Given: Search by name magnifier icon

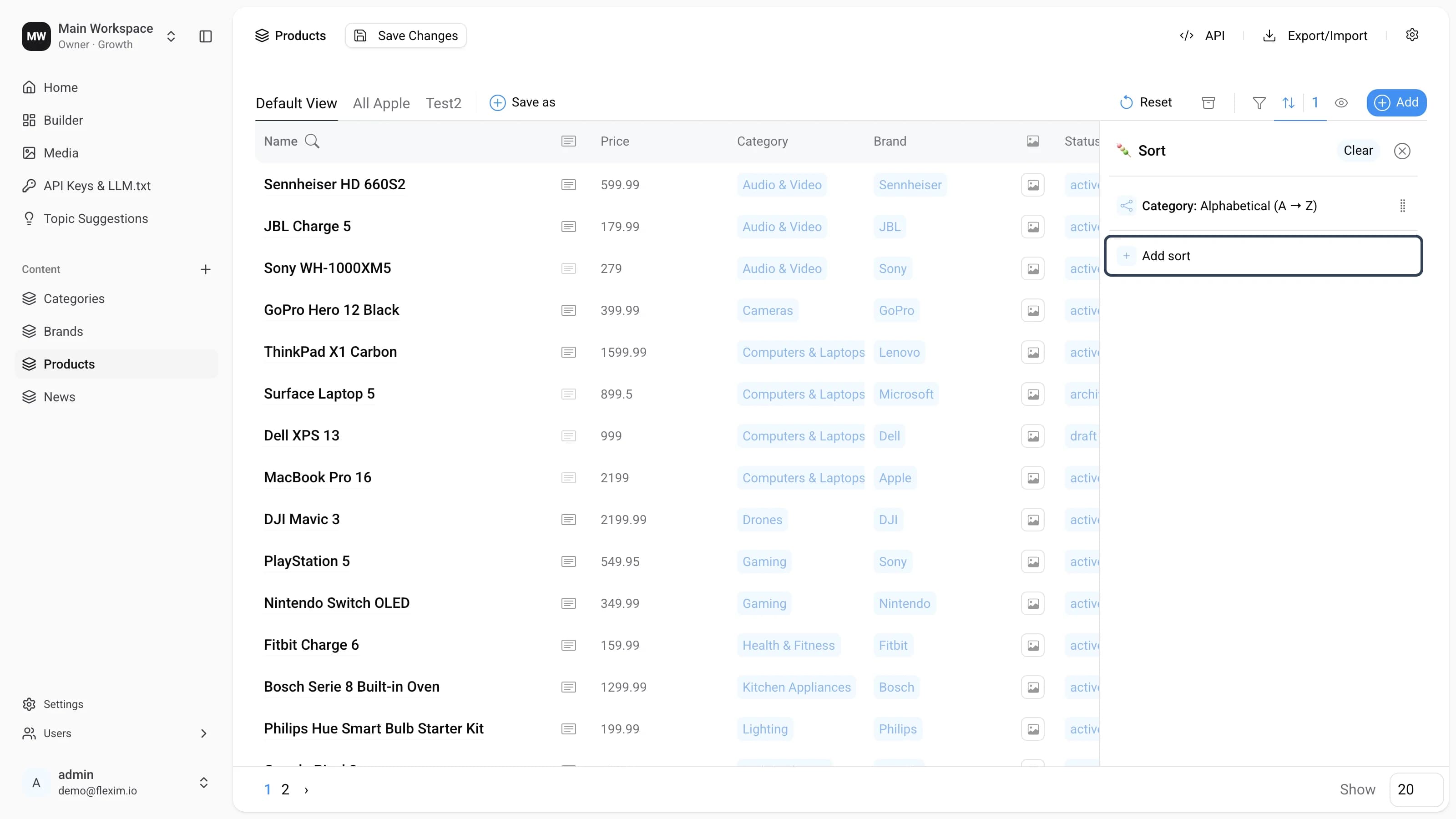Looking at the screenshot, I should pos(312,142).
